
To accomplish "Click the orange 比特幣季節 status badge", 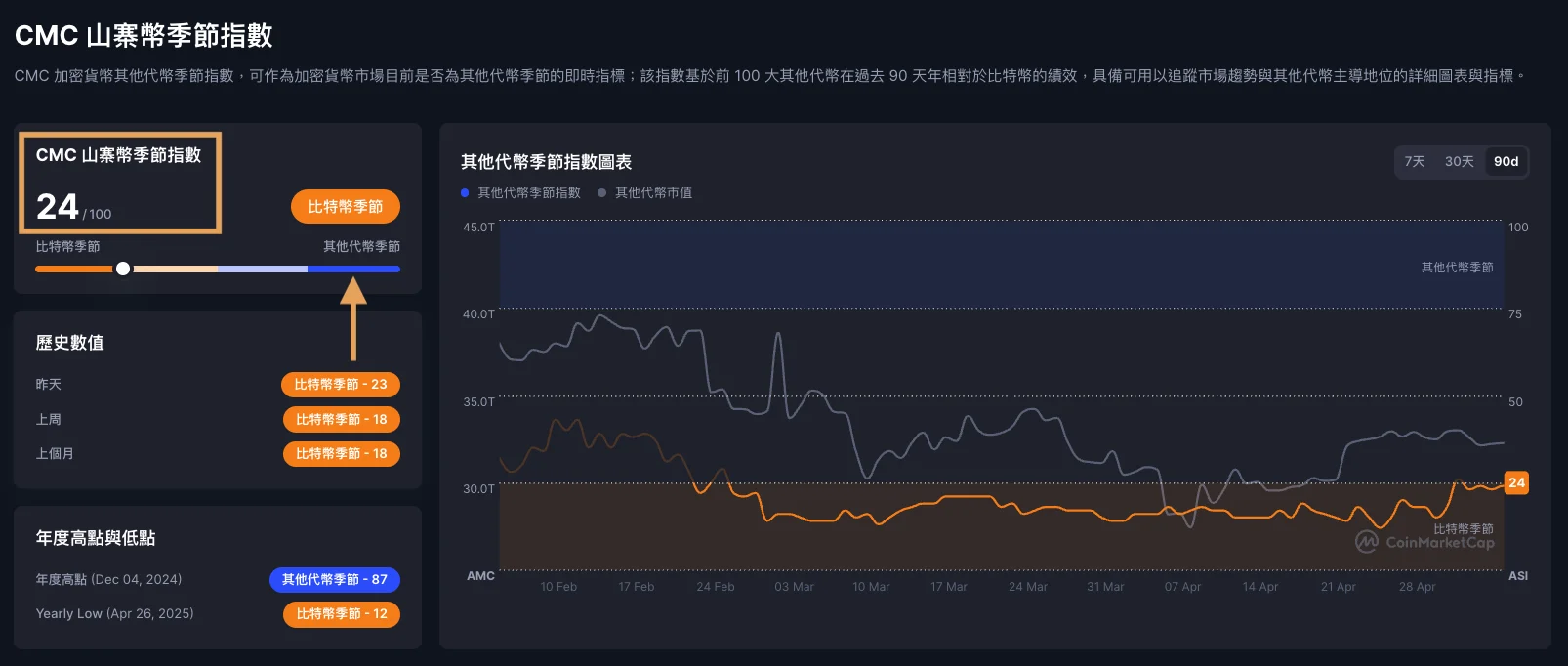I will (x=346, y=207).
